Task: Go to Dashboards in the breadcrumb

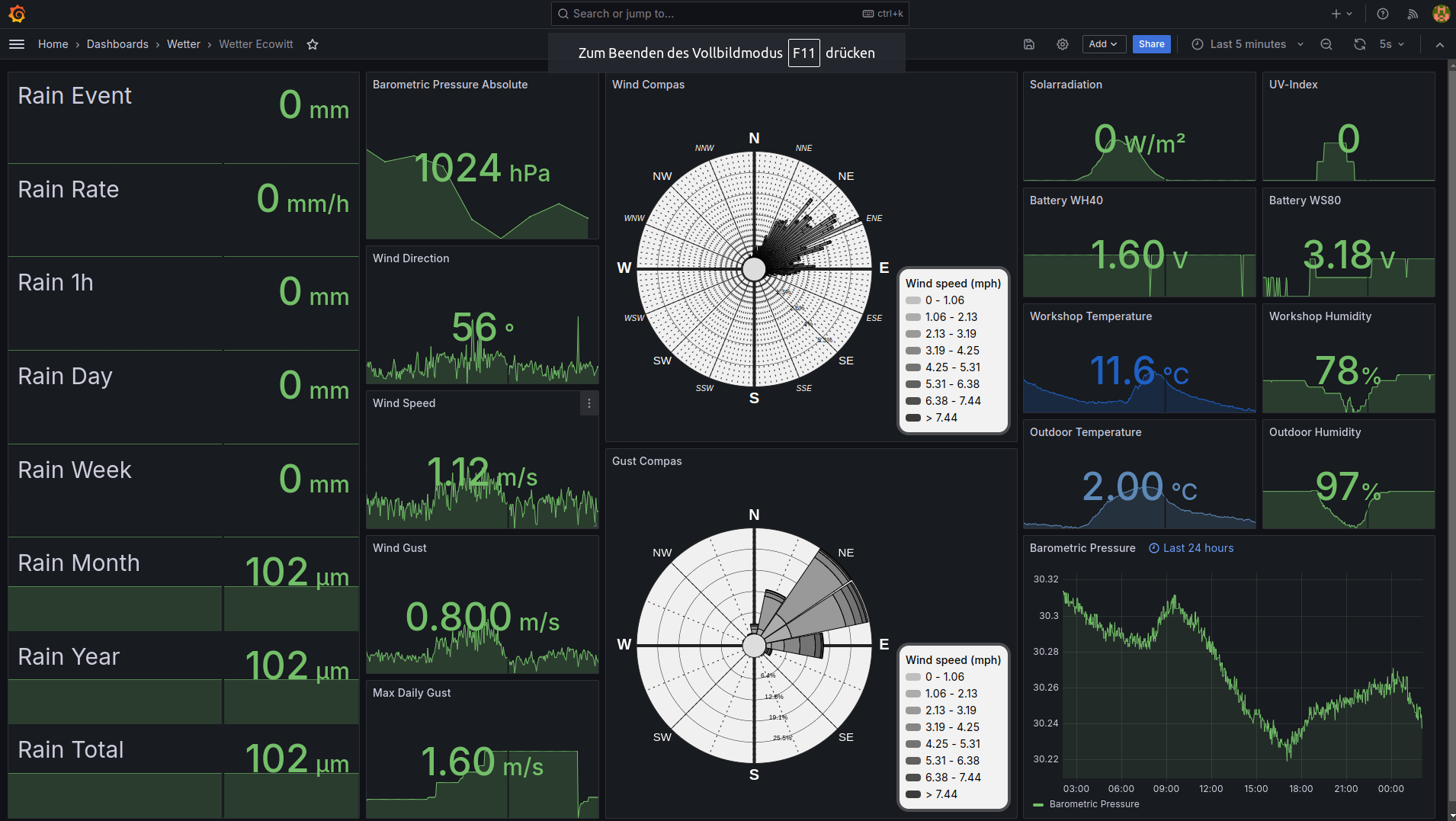Action: coord(117,44)
